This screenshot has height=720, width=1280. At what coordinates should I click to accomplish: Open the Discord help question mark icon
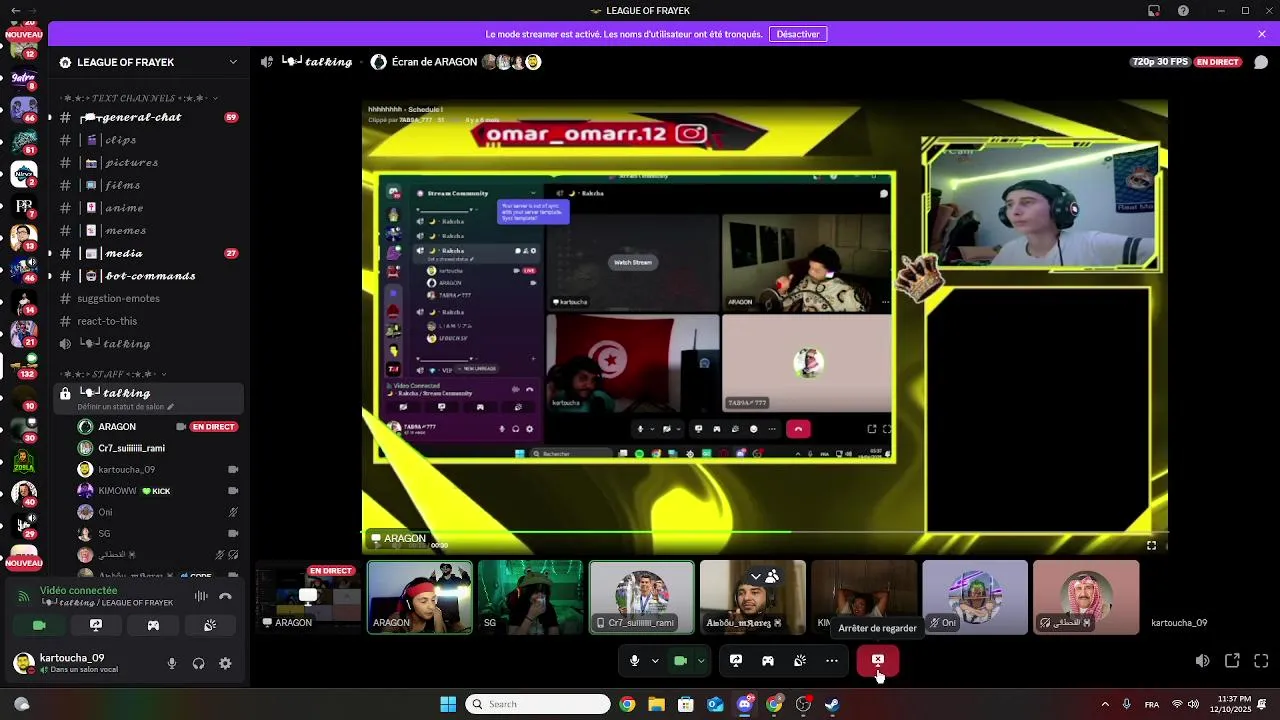(1183, 10)
